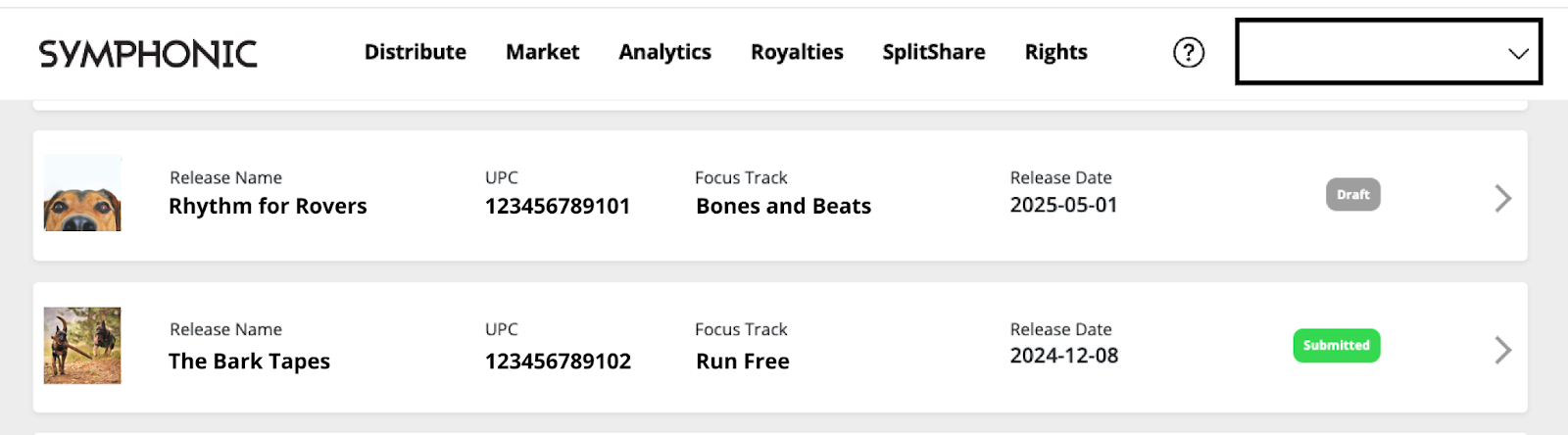Open the Royalties menu

pos(797,52)
